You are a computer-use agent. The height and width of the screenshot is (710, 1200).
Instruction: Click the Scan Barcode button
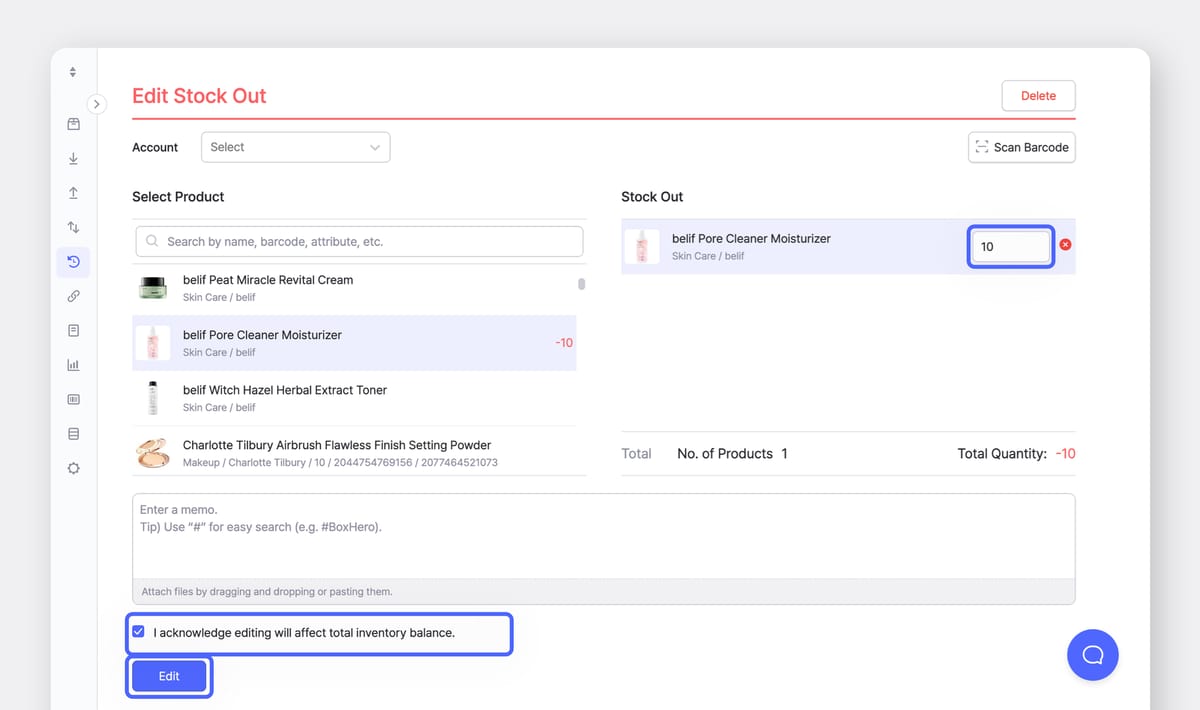[1021, 147]
